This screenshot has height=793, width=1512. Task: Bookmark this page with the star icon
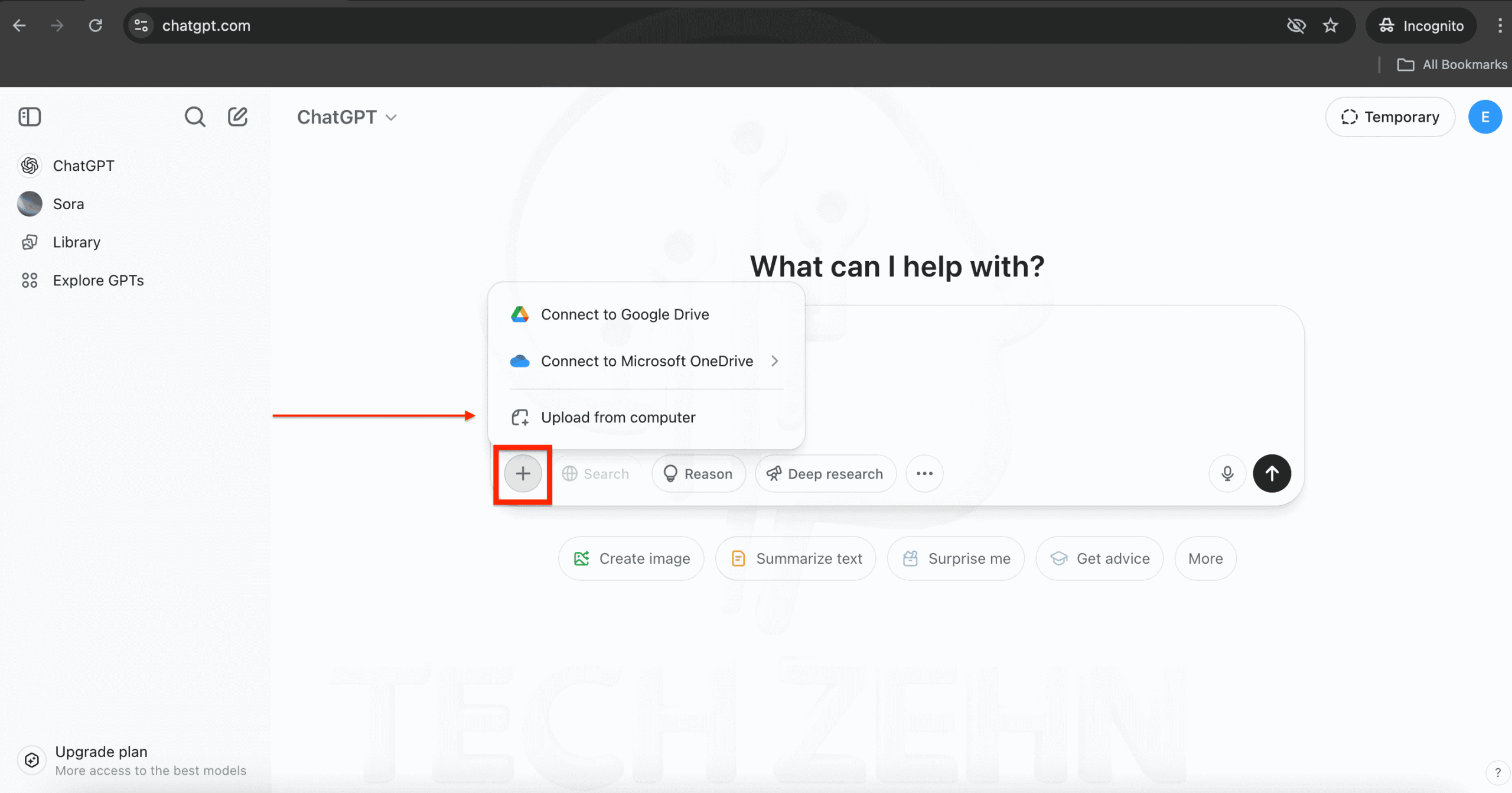click(1330, 25)
